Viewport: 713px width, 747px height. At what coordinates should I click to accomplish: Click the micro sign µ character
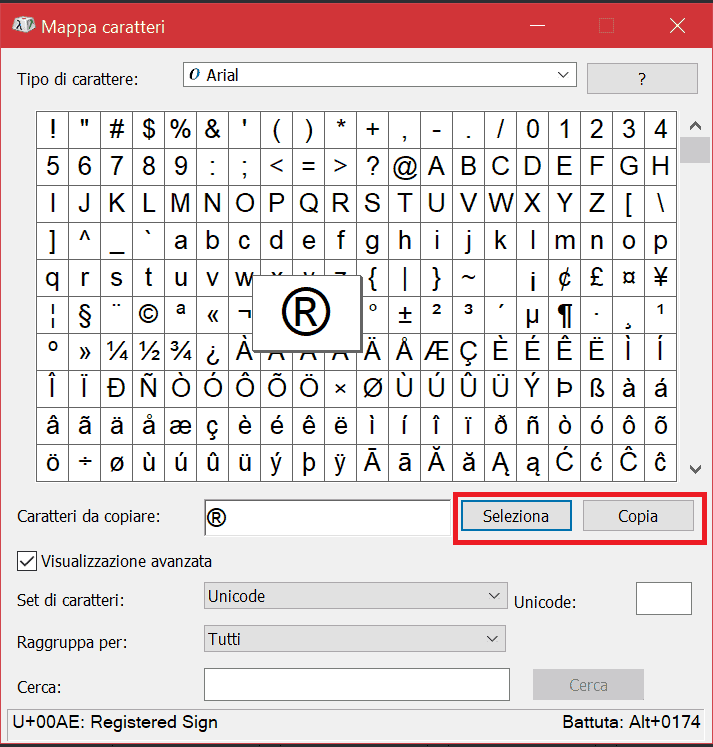coord(532,314)
